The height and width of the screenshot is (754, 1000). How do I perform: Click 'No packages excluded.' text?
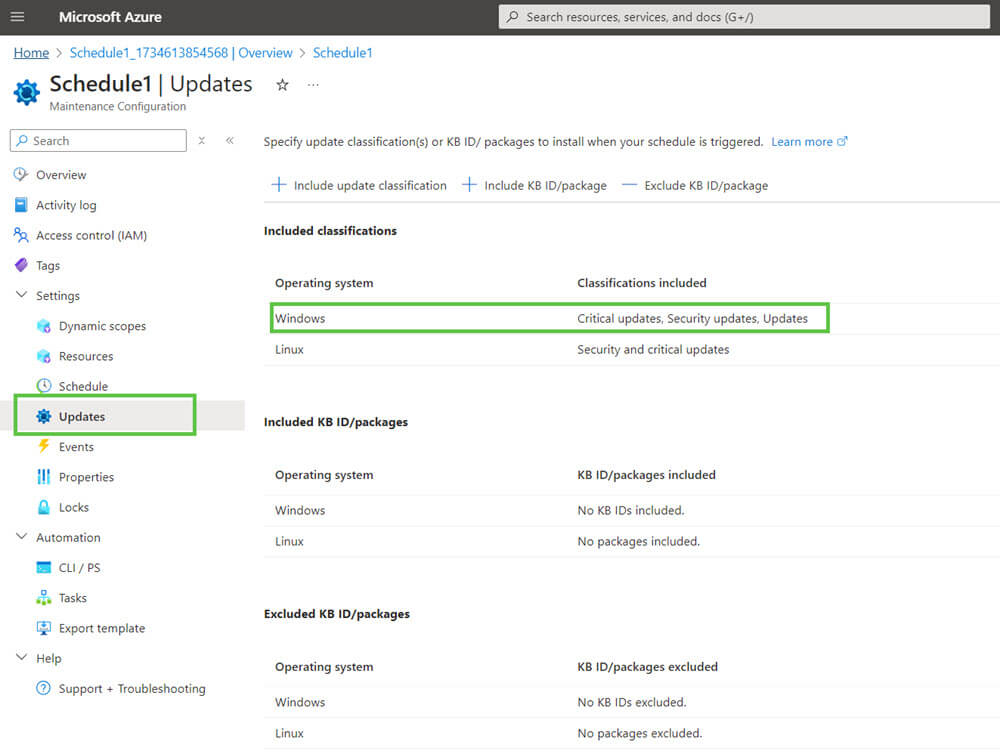pyautogui.click(x=640, y=734)
